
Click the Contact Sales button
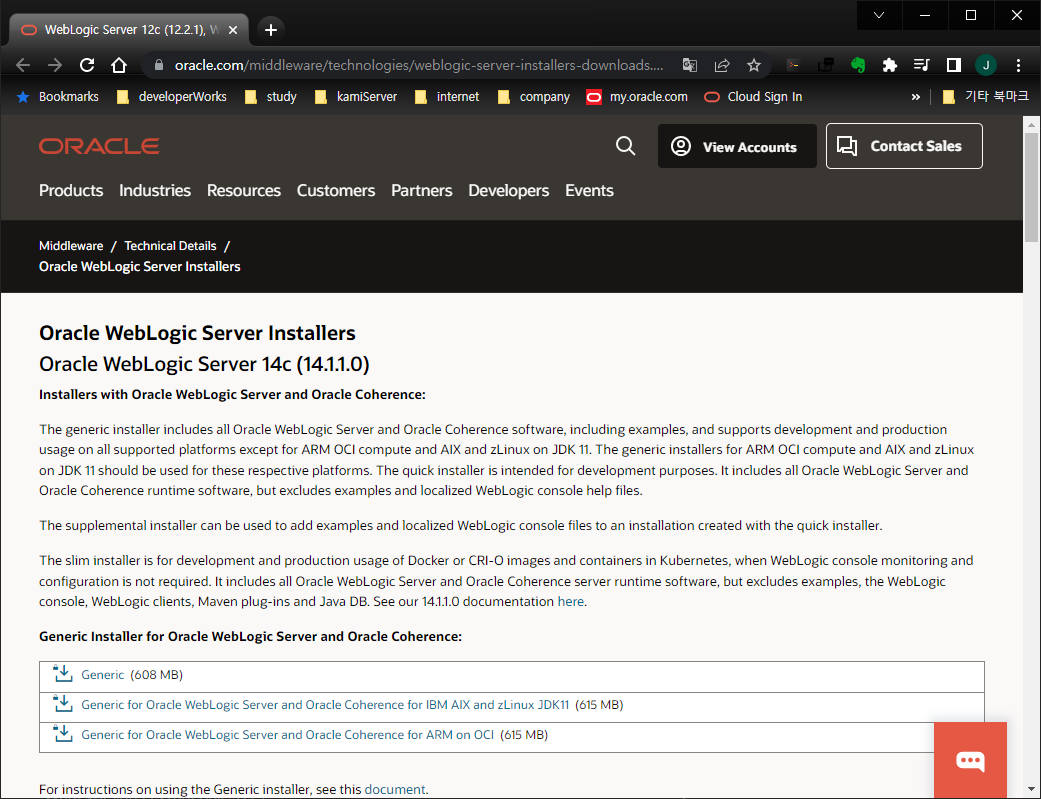point(904,146)
